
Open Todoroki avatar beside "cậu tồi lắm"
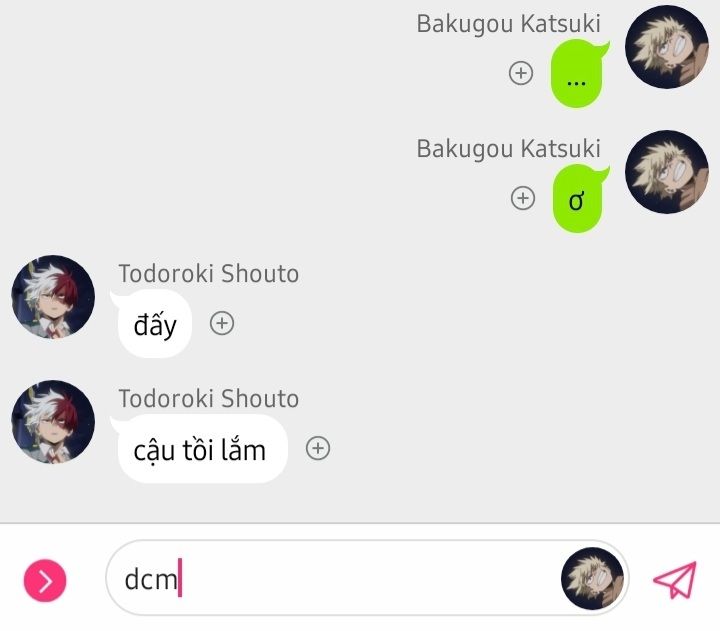(x=53, y=422)
